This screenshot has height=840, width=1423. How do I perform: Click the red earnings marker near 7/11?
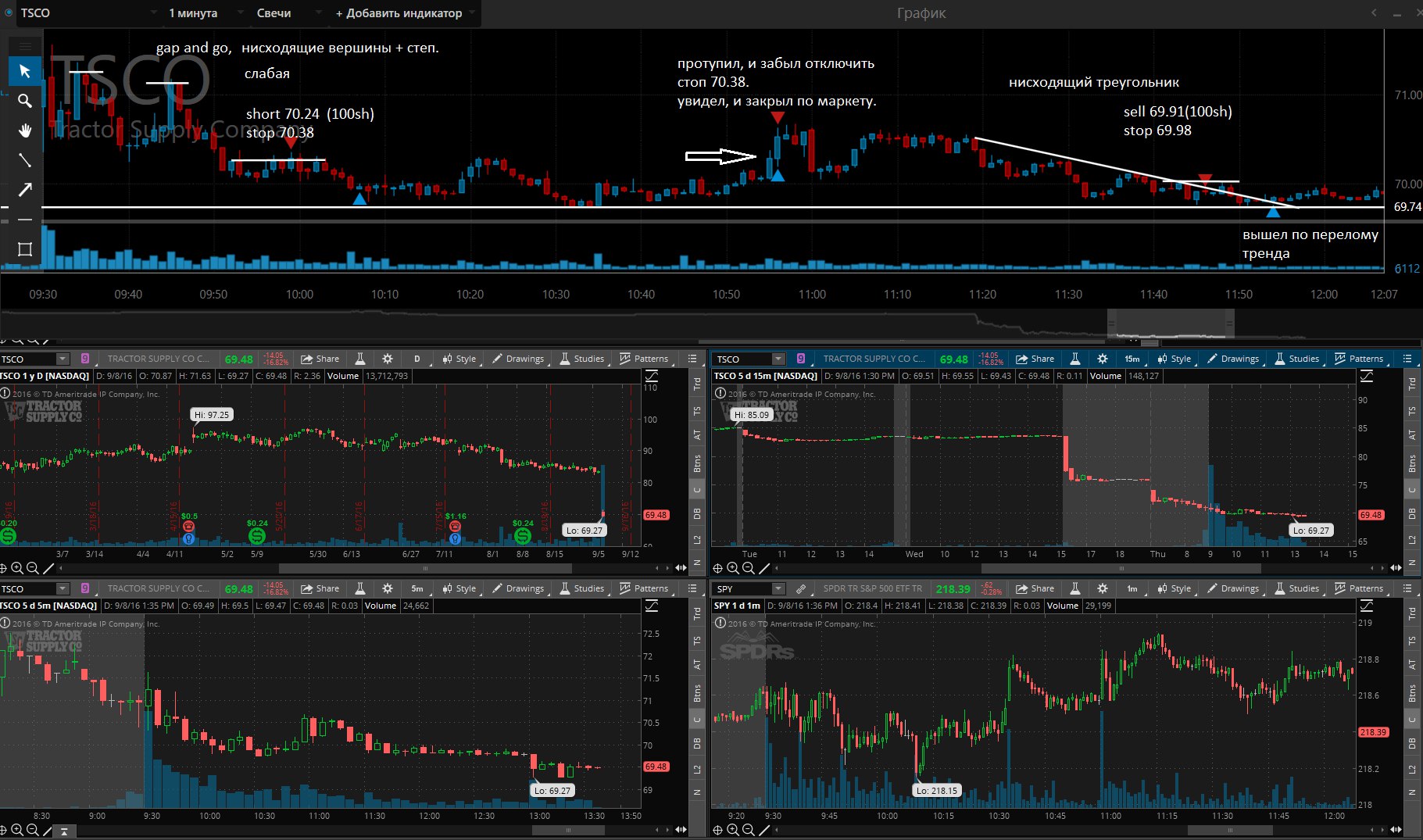coord(456,527)
